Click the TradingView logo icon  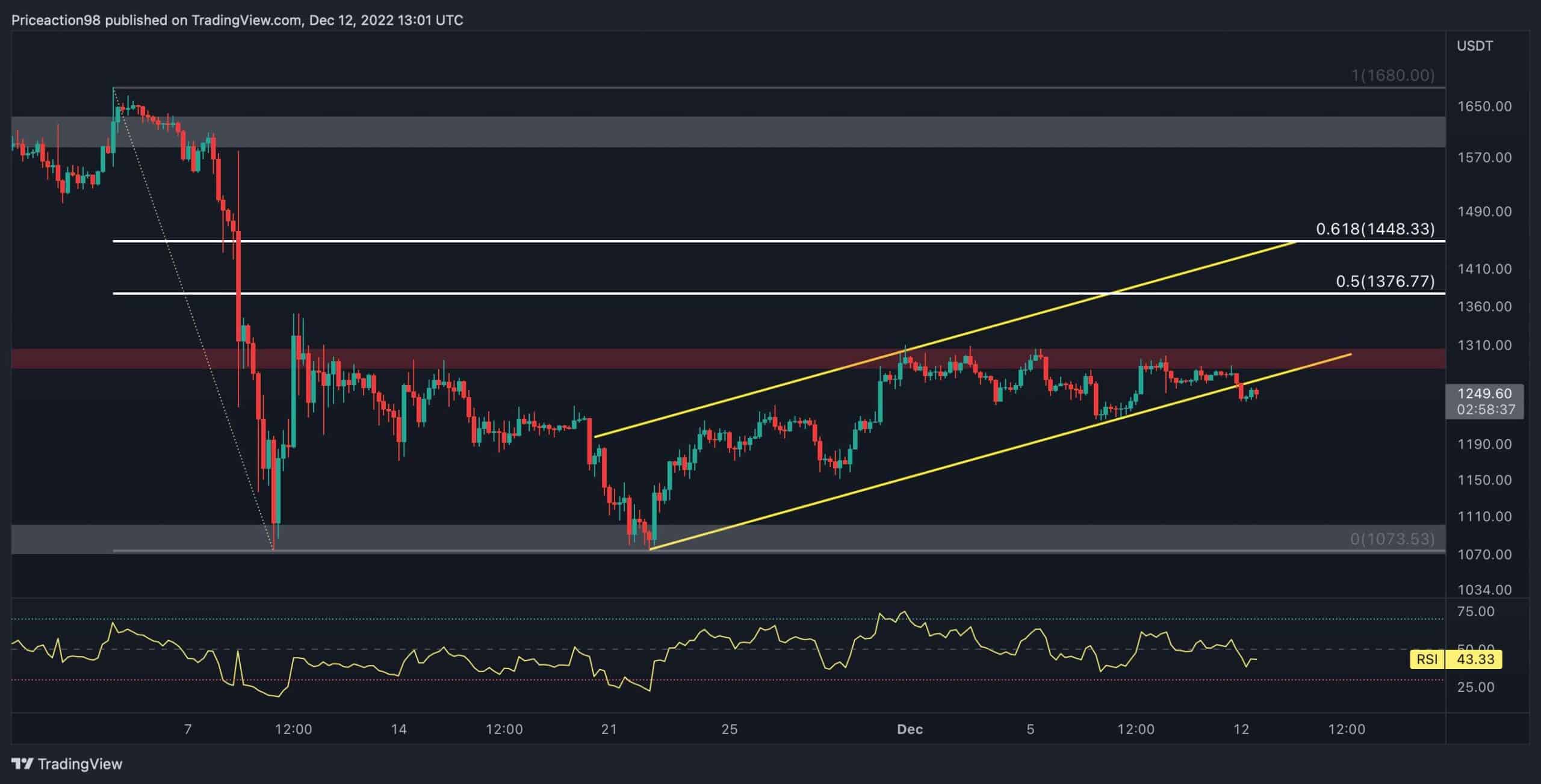23,764
